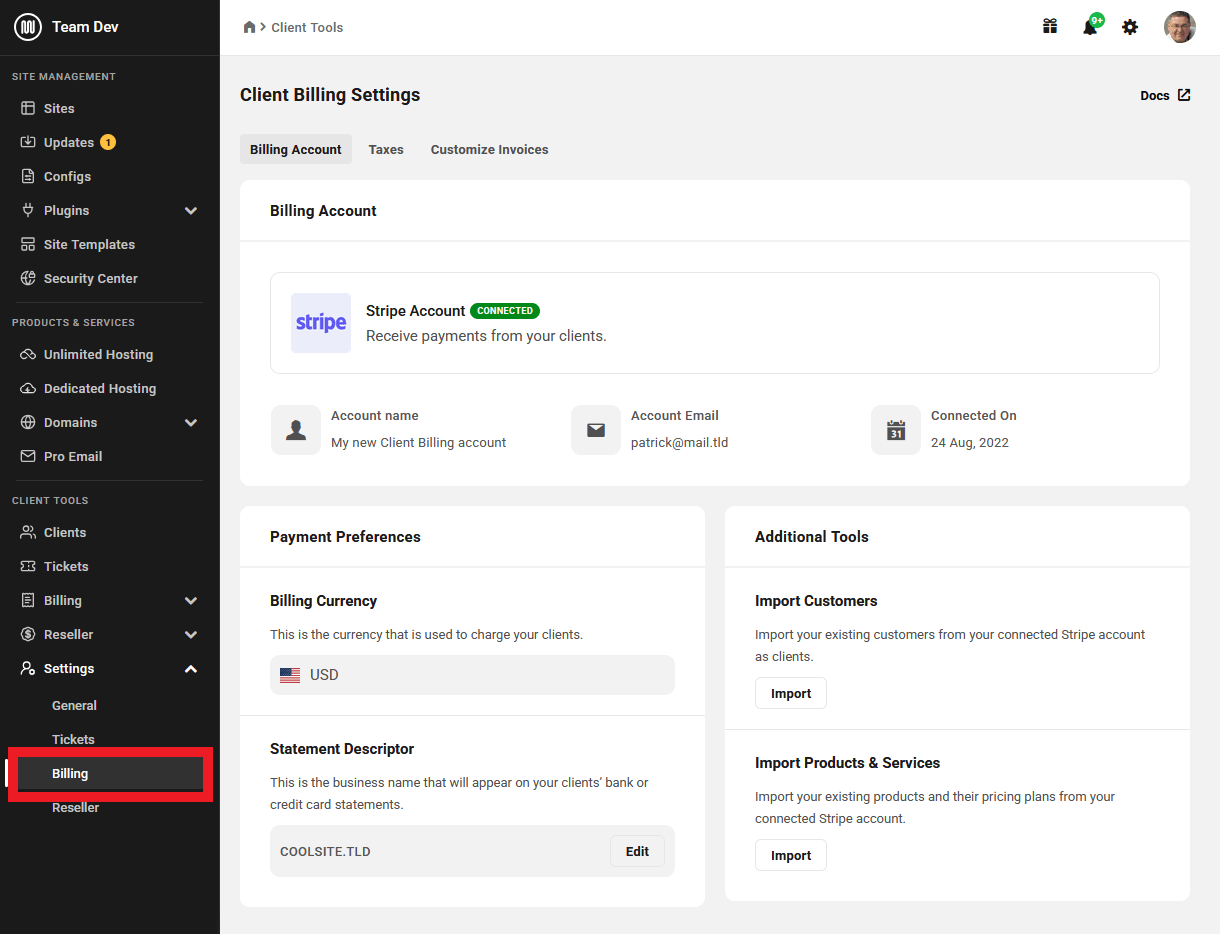This screenshot has width=1220, height=934.
Task: Click the Updates badge showing 1
Action: 108,142
